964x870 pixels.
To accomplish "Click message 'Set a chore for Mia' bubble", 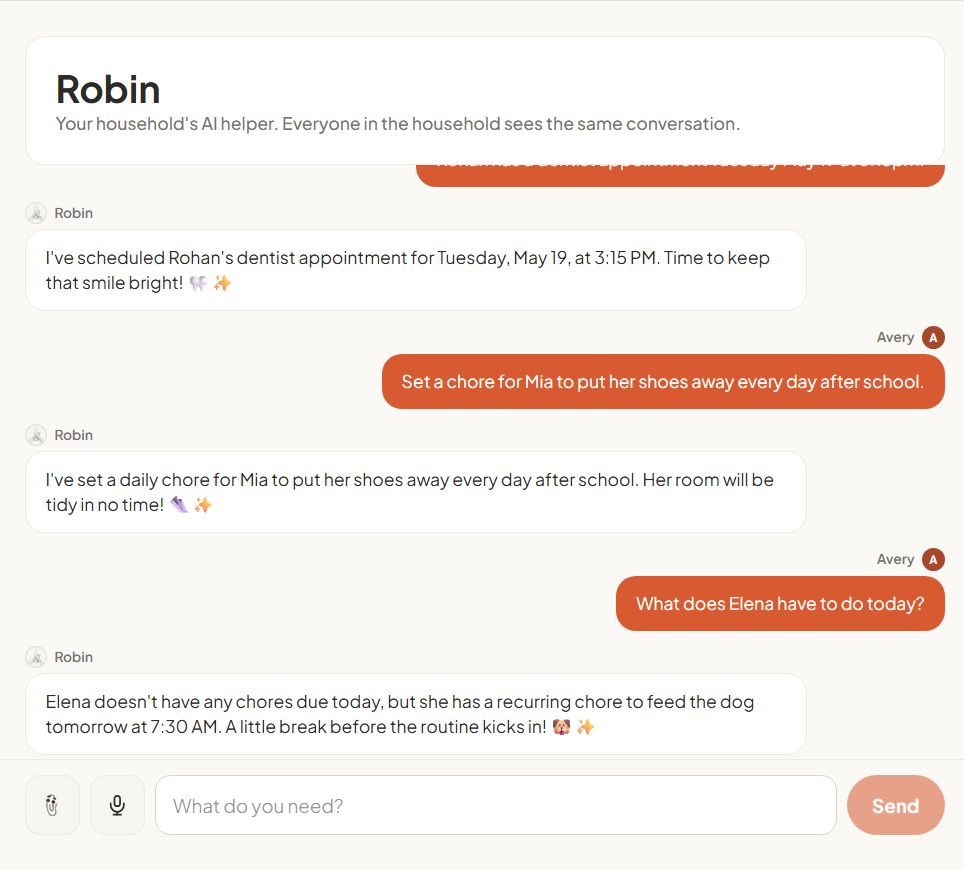I will pyautogui.click(x=663, y=382).
